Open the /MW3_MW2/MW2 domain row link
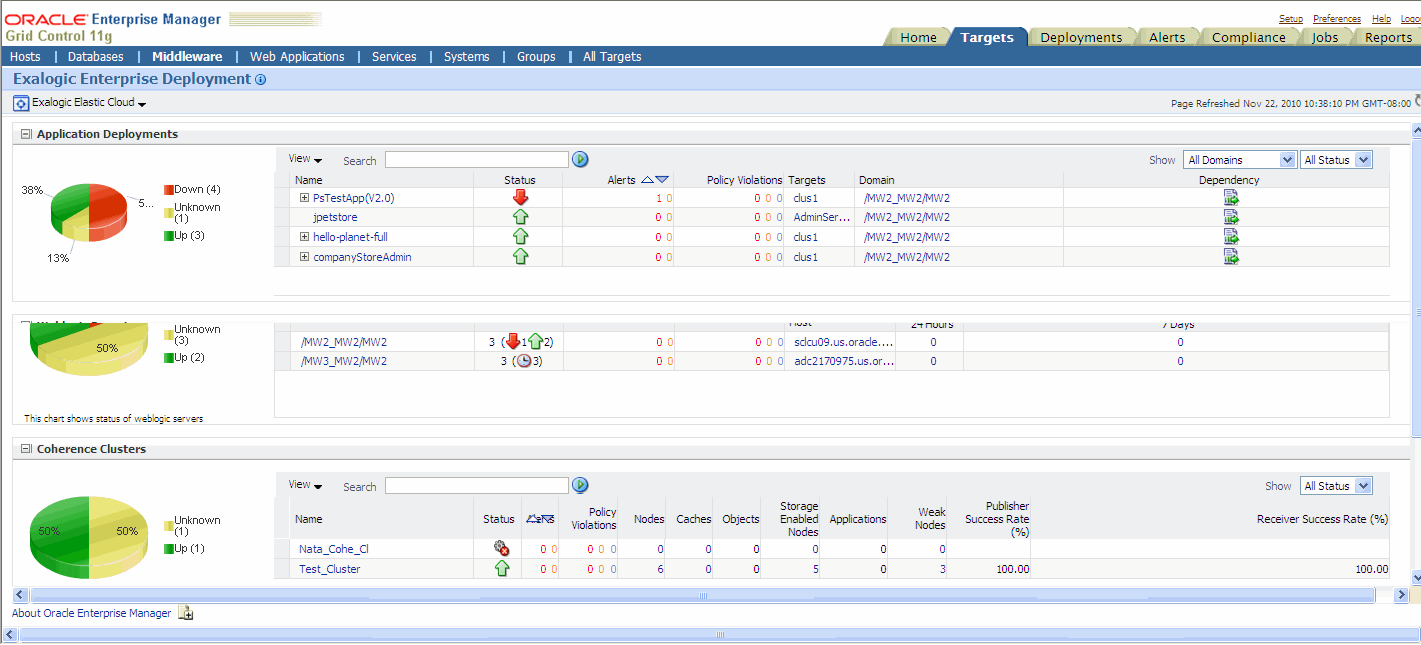This screenshot has width=1421, height=645. click(x=344, y=361)
